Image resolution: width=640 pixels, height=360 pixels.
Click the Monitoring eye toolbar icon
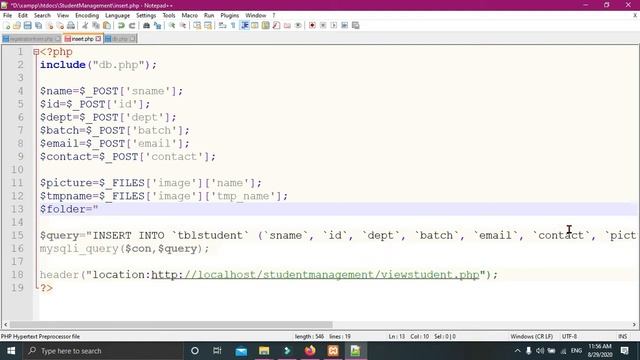[x=298, y=25]
